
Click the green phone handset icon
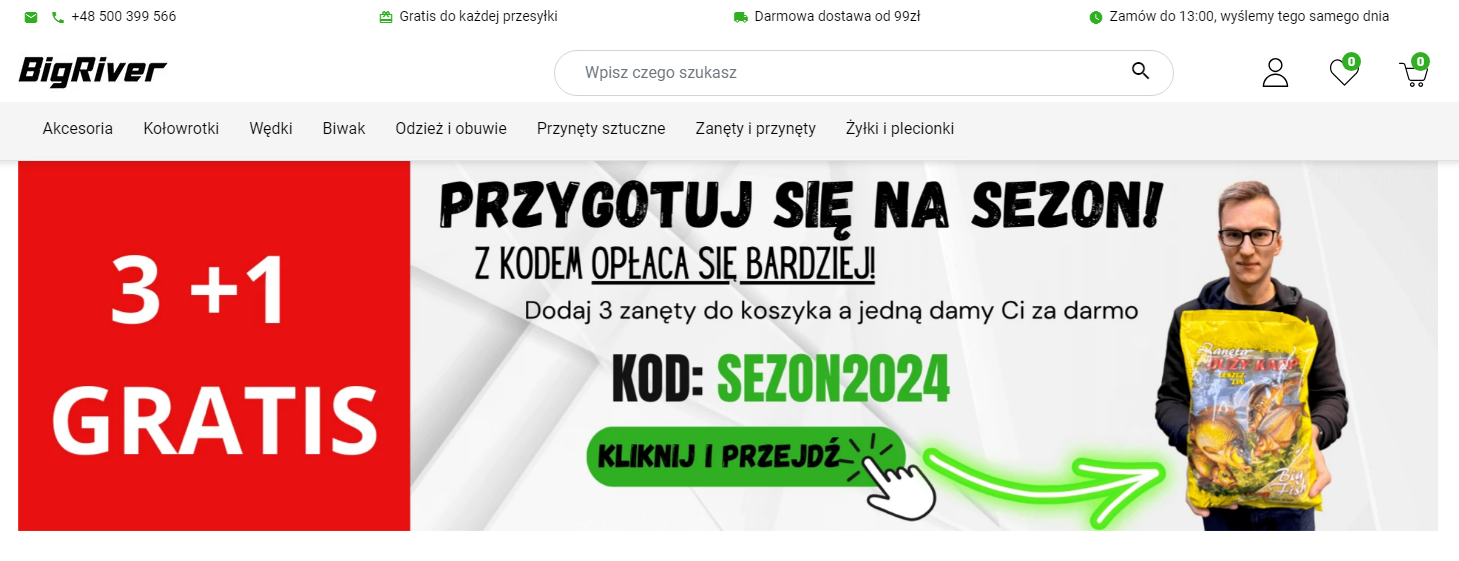tap(58, 17)
